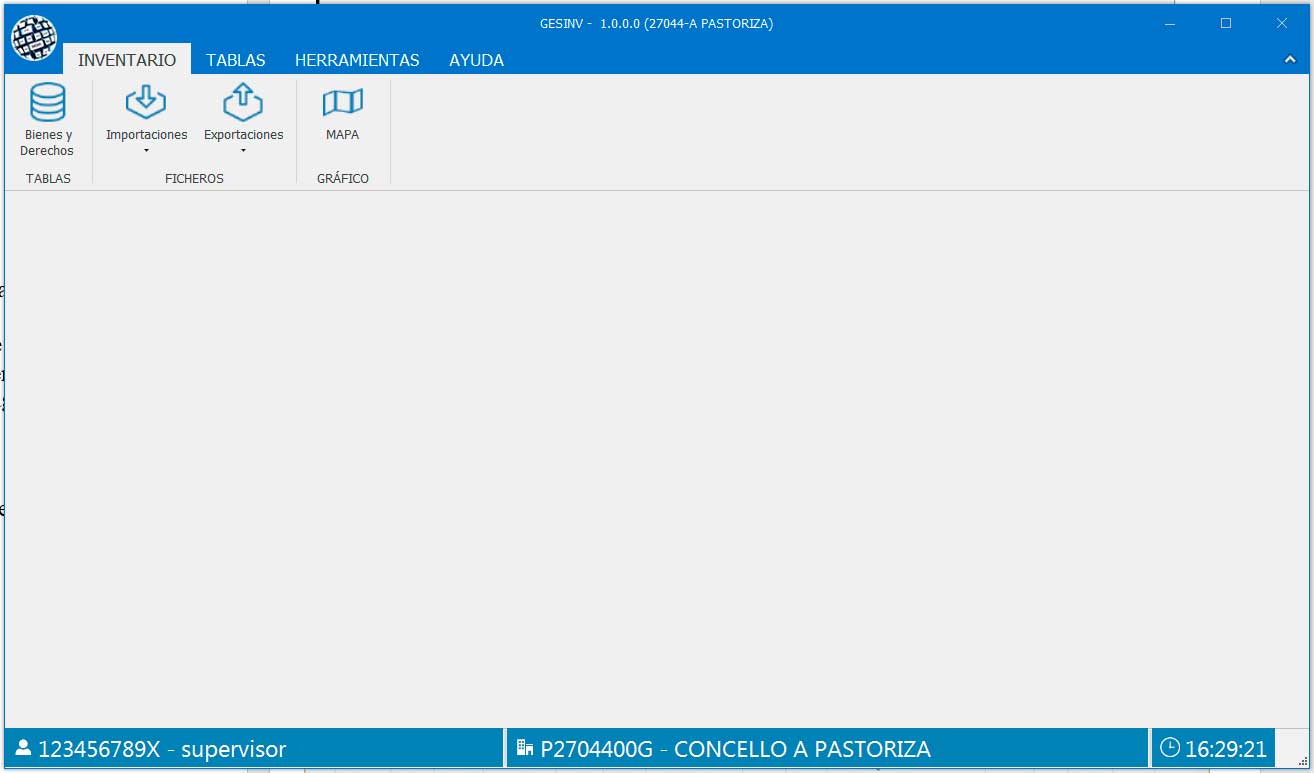Image resolution: width=1314 pixels, height=773 pixels.
Task: Click the GESINV application logo
Action: [x=34, y=38]
